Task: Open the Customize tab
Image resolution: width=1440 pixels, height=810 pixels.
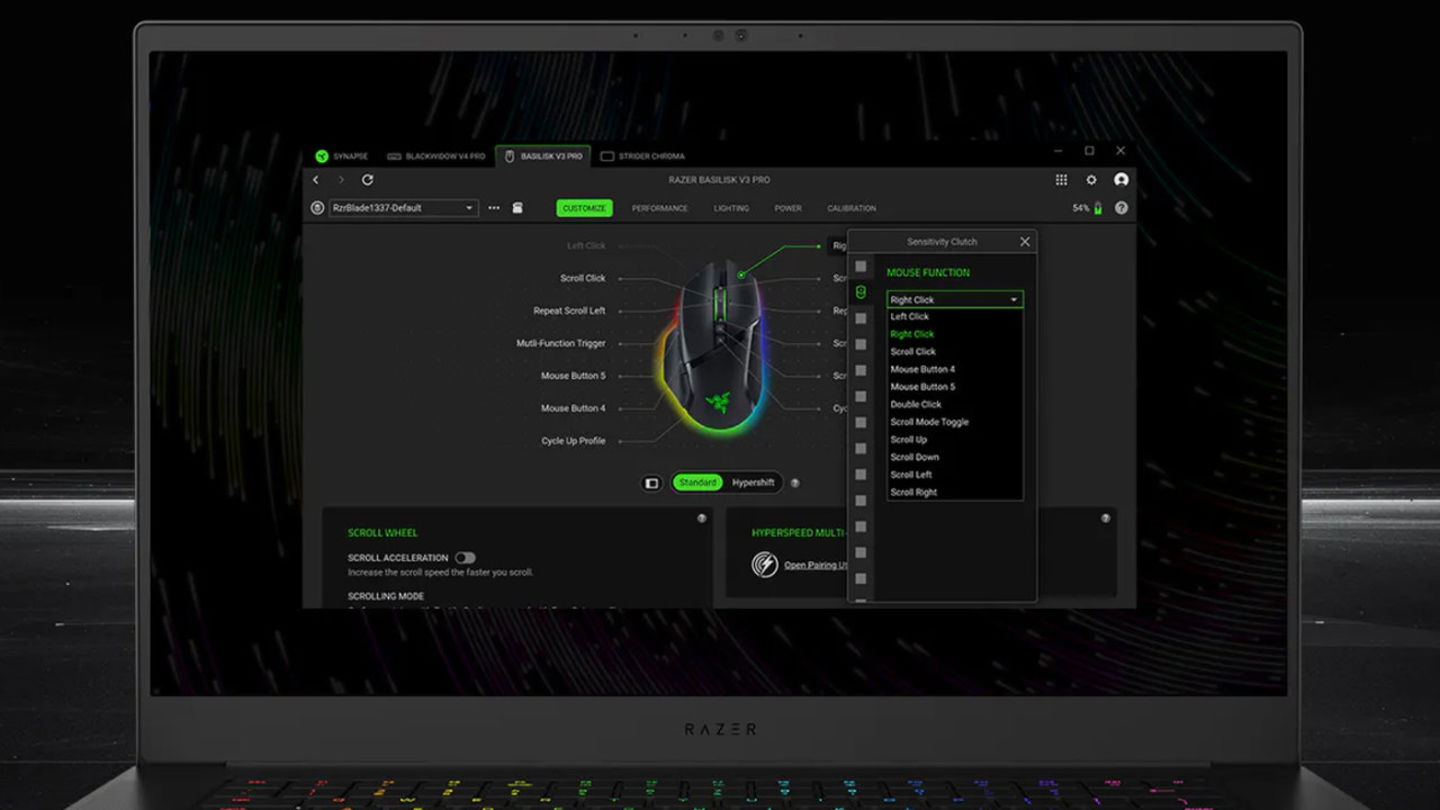Action: click(584, 208)
